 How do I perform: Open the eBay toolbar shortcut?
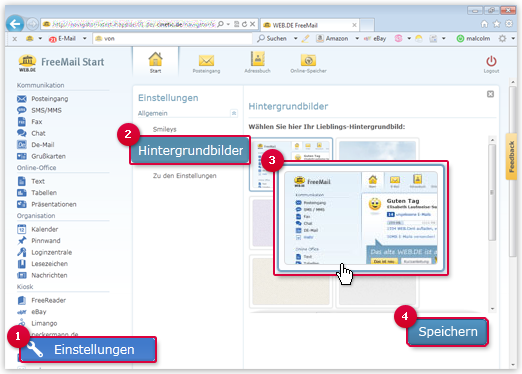pyautogui.click(x=375, y=39)
